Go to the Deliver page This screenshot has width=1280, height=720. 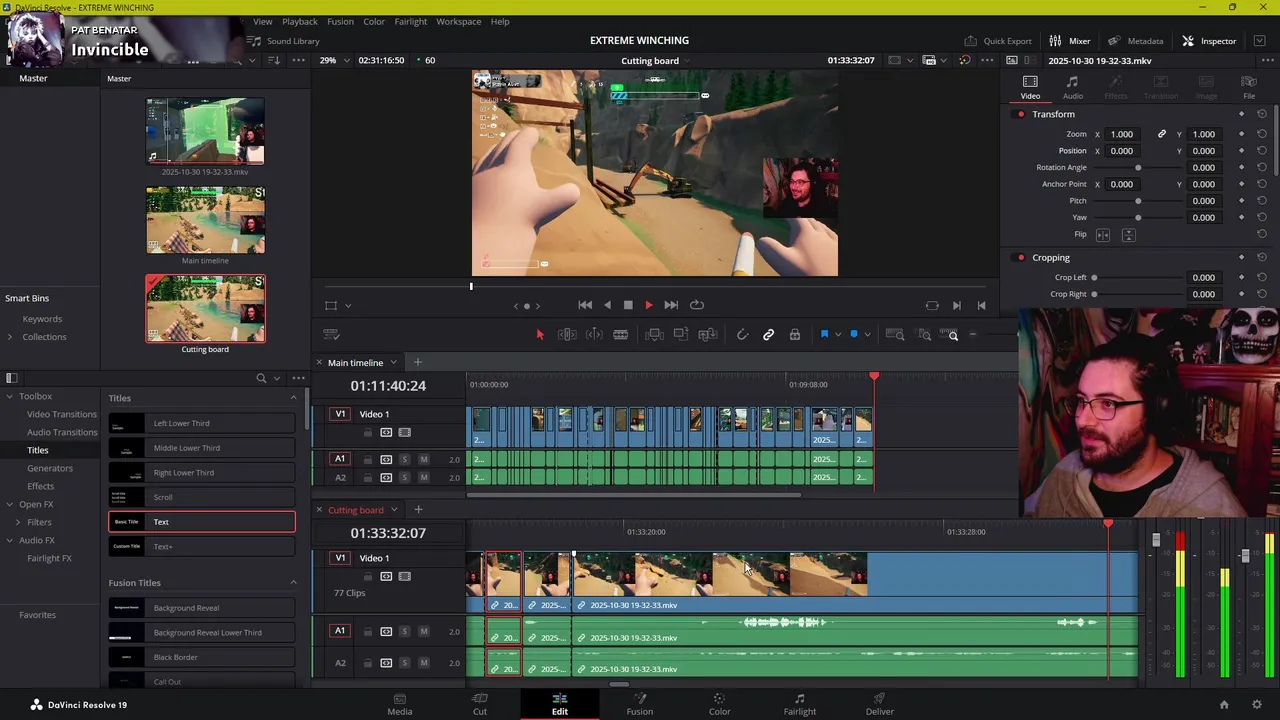click(x=880, y=704)
